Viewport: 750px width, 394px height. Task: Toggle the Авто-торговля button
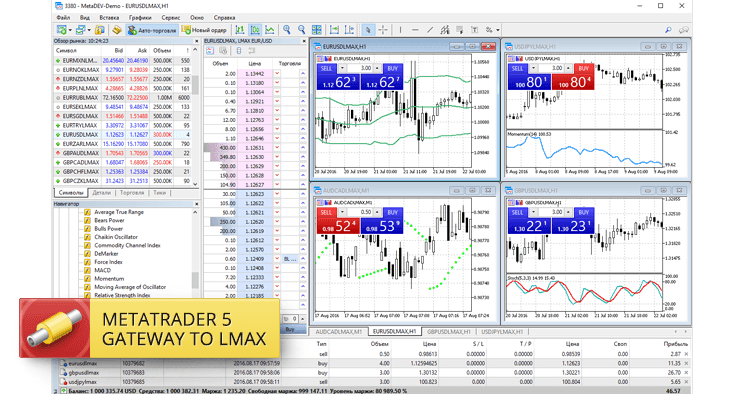click(152, 30)
